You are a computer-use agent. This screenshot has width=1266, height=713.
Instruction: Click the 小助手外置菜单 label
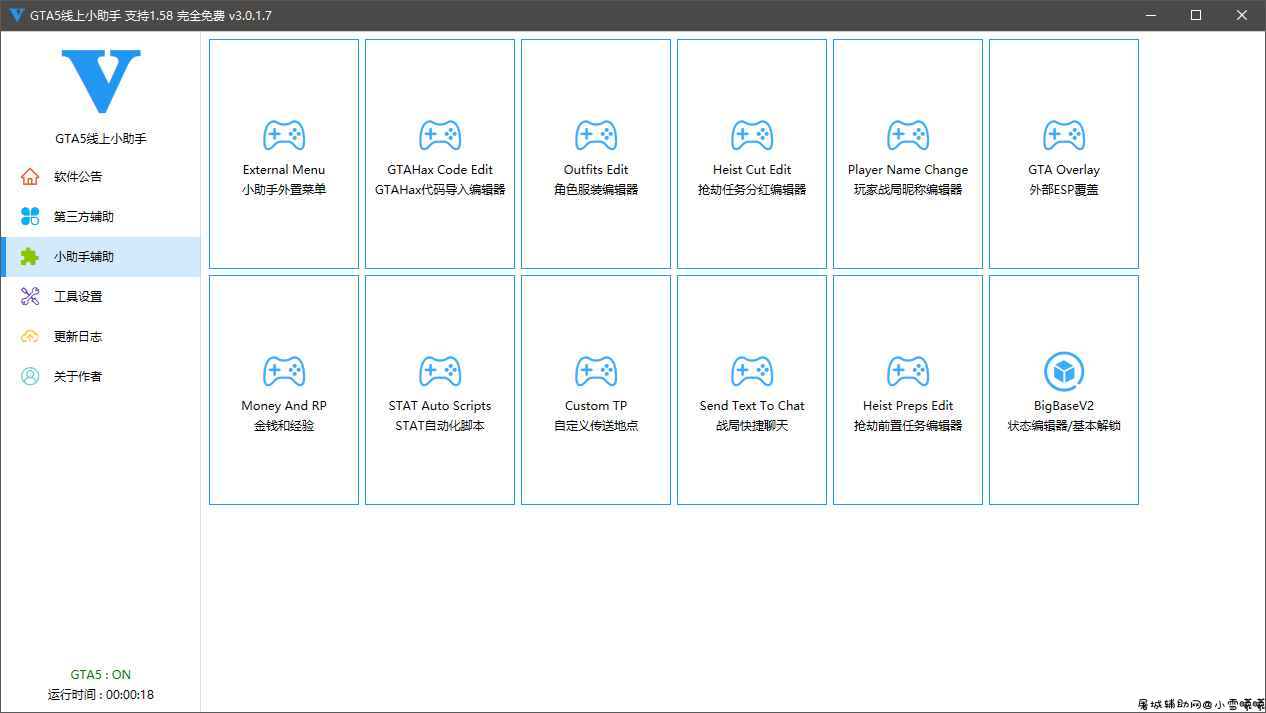(x=284, y=189)
